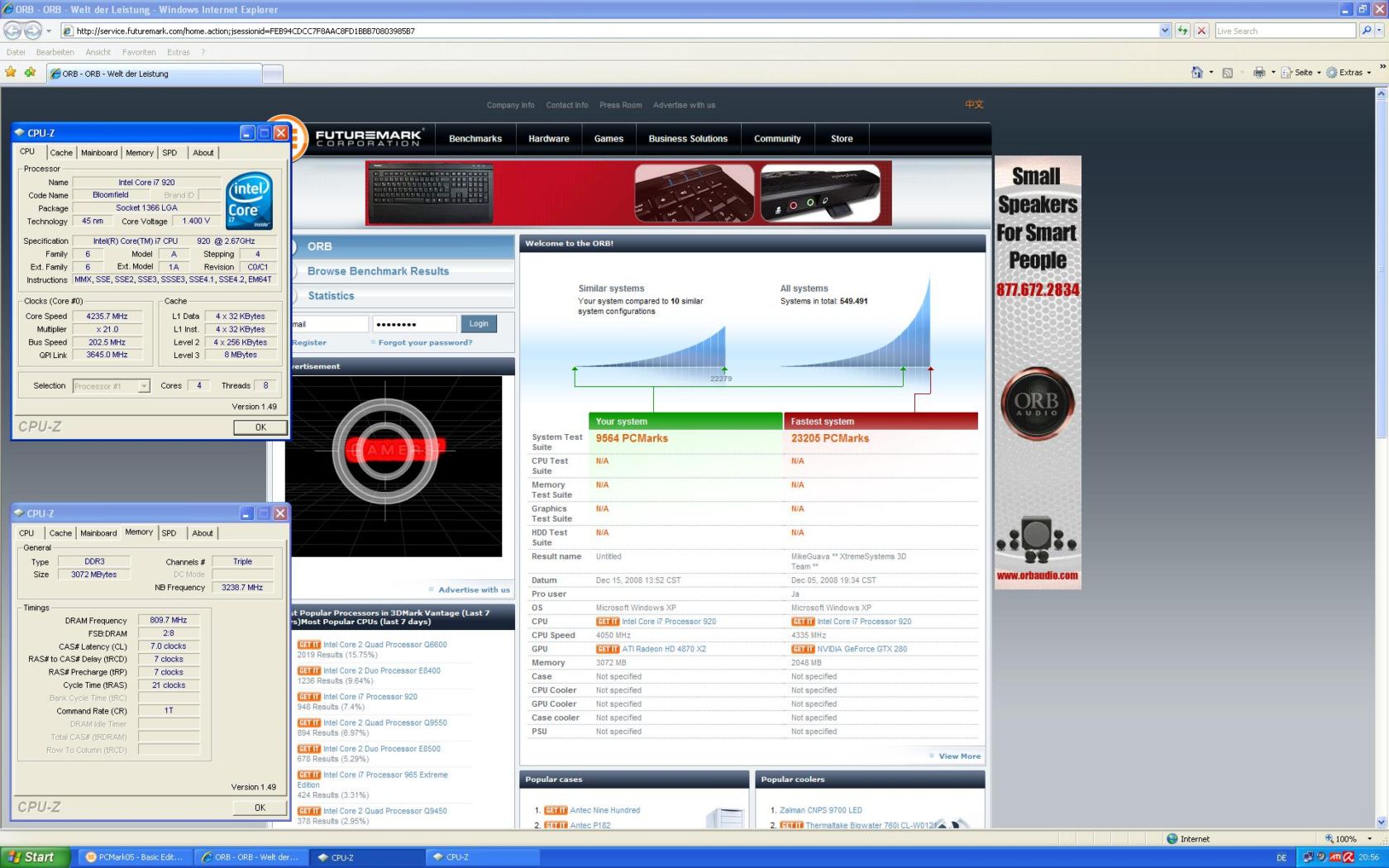
Task: Switch to the Mainboard tab in the upper CPU-Z window
Action: click(99, 153)
